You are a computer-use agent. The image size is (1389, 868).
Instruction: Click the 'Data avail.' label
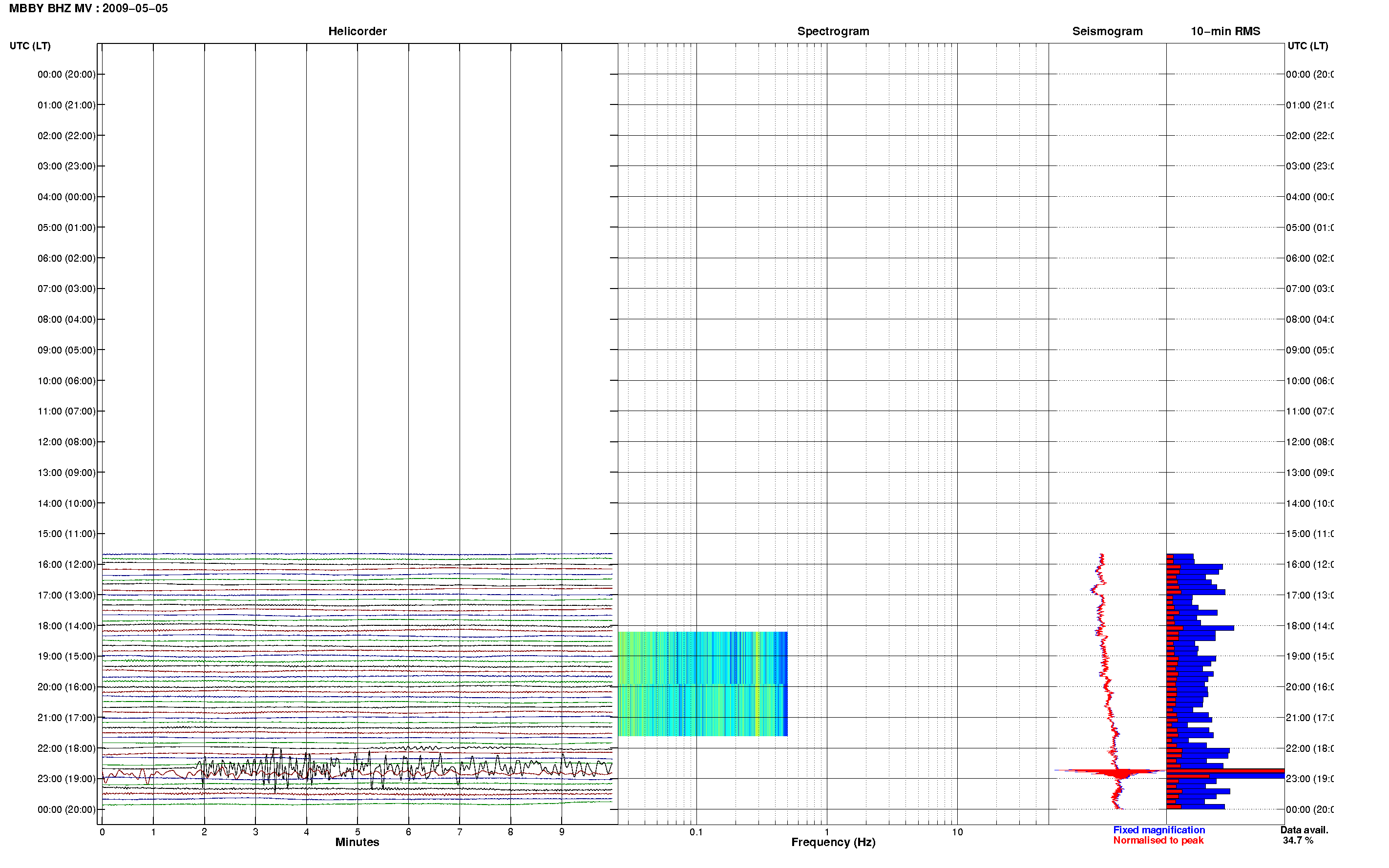1304,830
